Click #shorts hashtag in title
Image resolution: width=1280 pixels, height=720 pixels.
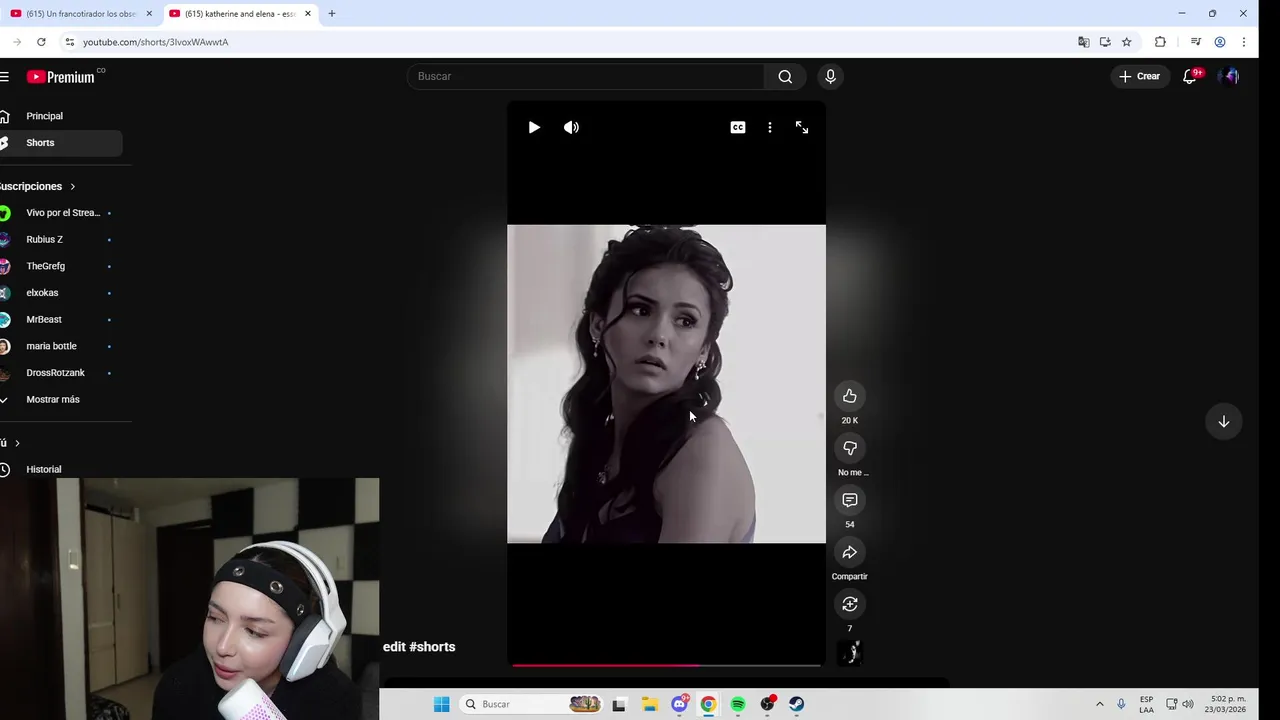(432, 647)
